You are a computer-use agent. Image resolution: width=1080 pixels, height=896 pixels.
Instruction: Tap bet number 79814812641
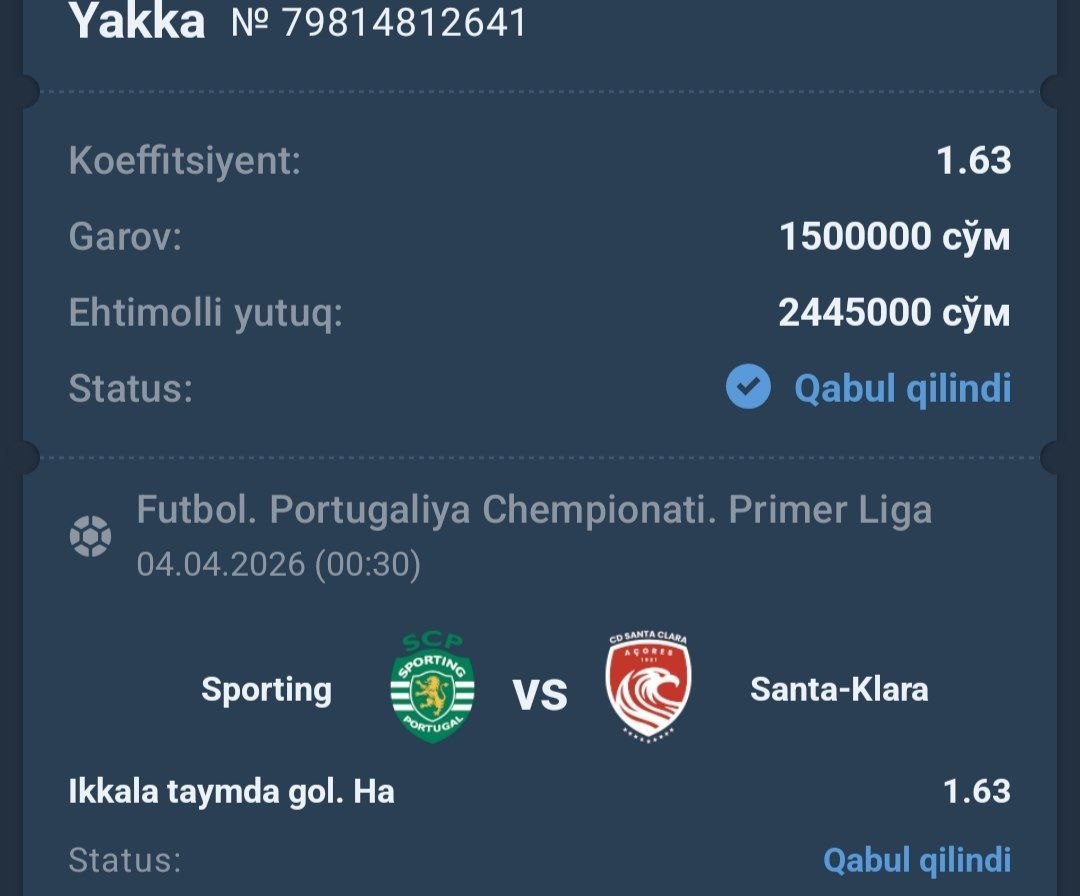[x=379, y=22]
